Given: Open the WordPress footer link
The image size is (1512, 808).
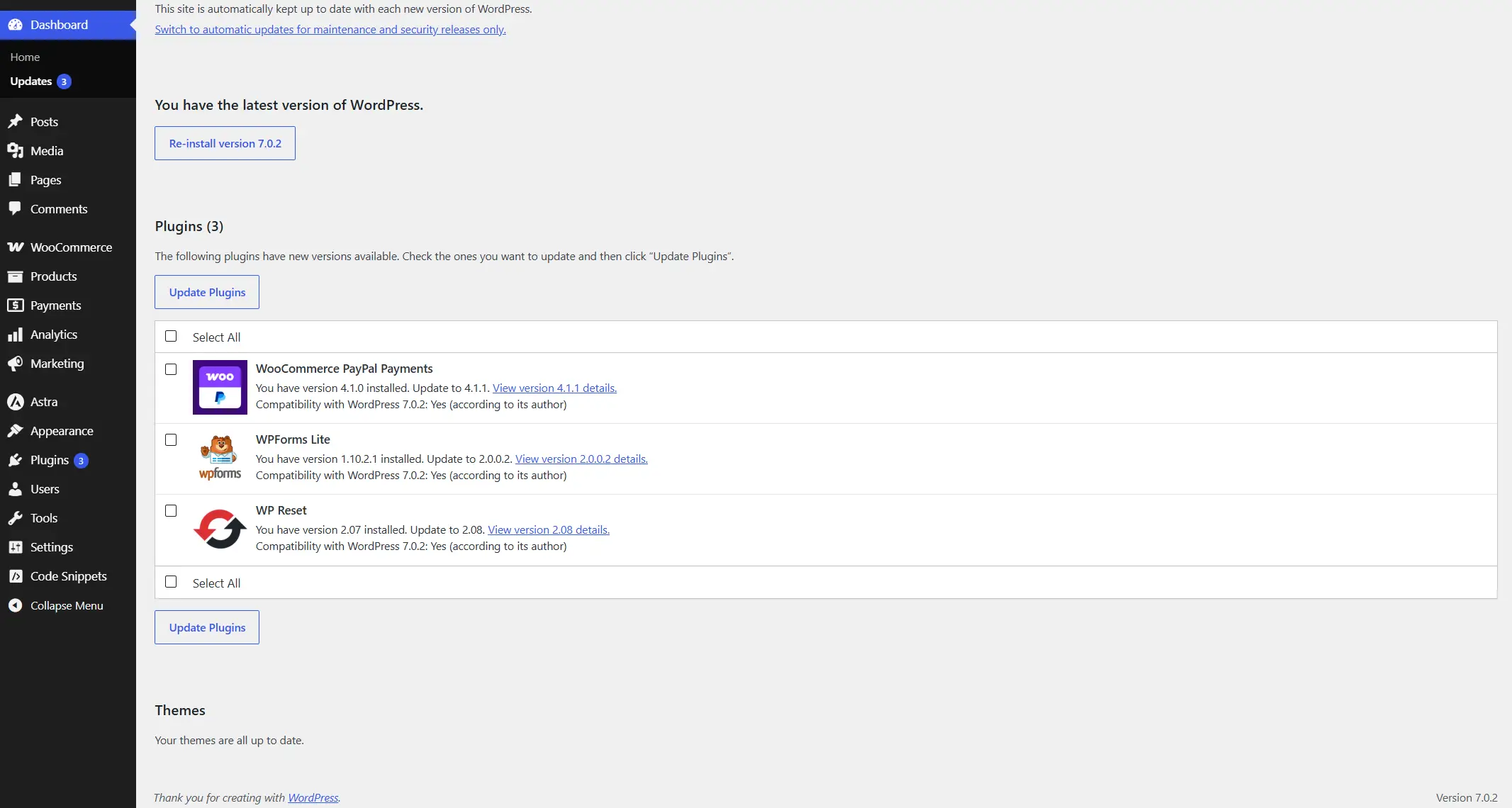Looking at the screenshot, I should tap(313, 797).
